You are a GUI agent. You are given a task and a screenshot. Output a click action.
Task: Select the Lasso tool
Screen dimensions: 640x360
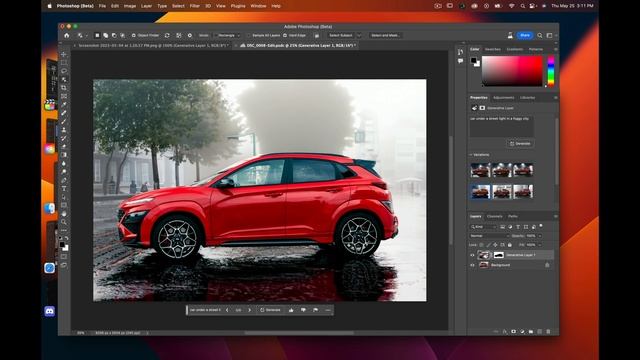[x=64, y=71]
